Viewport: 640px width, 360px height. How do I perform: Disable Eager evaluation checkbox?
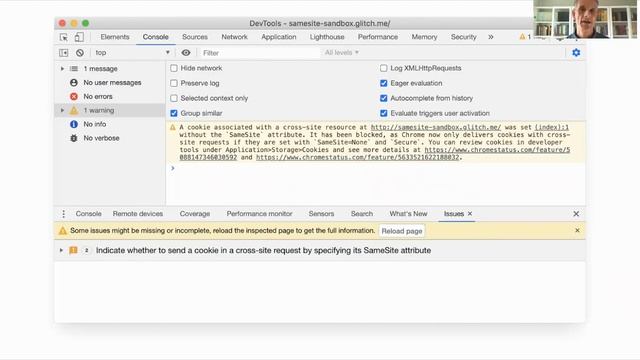click(384, 83)
